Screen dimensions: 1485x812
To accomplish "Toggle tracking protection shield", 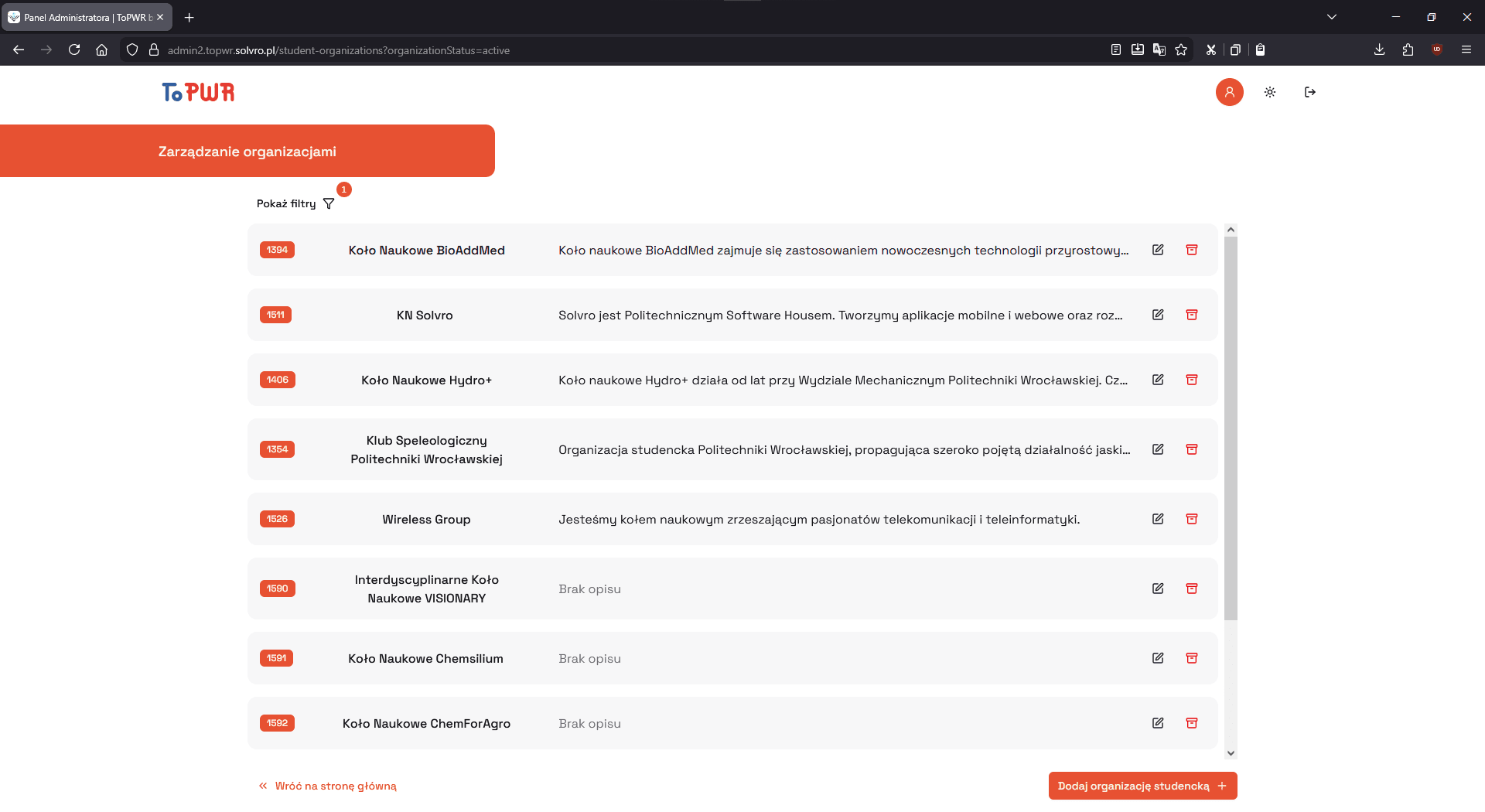I will [x=132, y=49].
